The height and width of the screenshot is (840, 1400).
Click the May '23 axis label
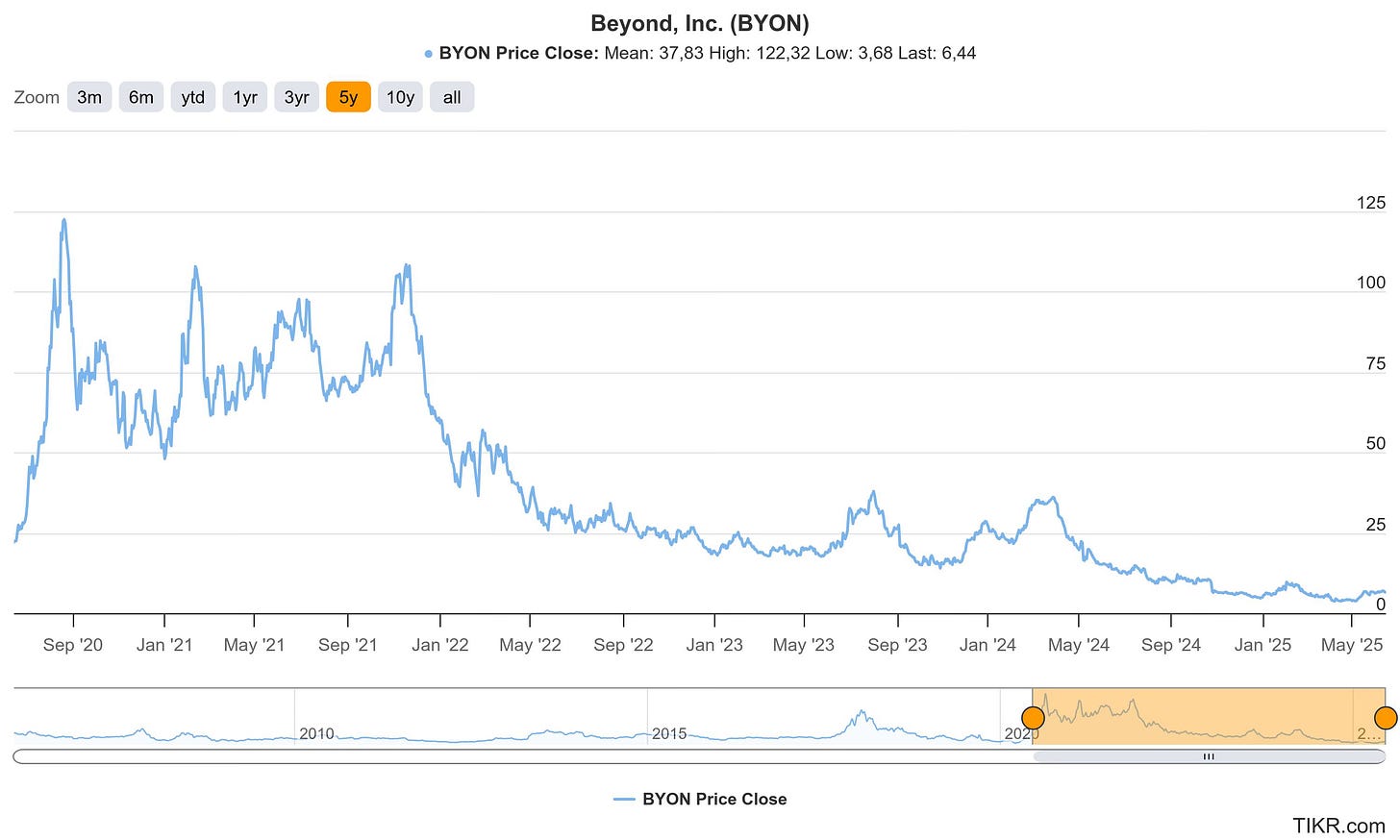coord(804,645)
